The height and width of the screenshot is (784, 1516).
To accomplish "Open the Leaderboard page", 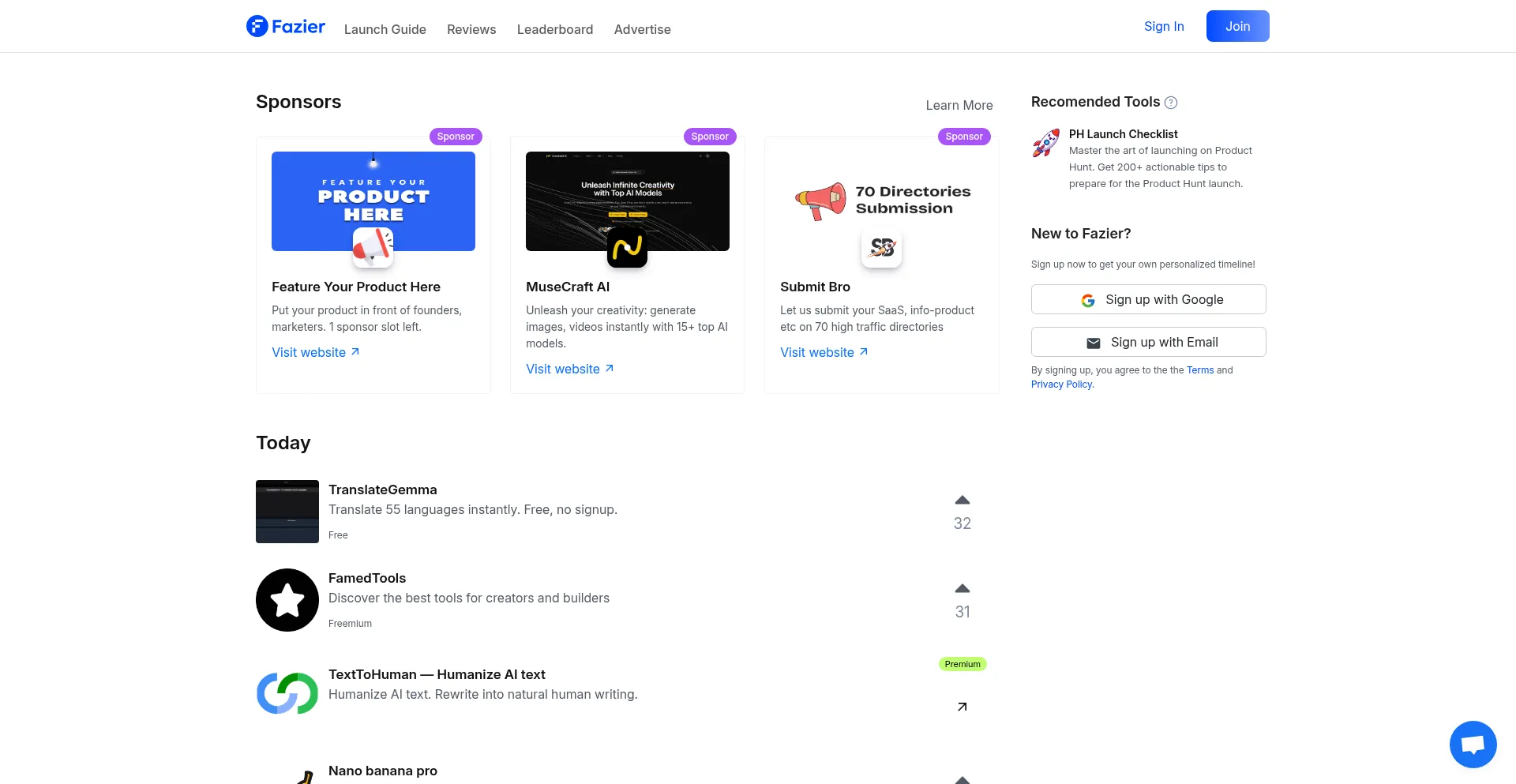I will 555,29.
